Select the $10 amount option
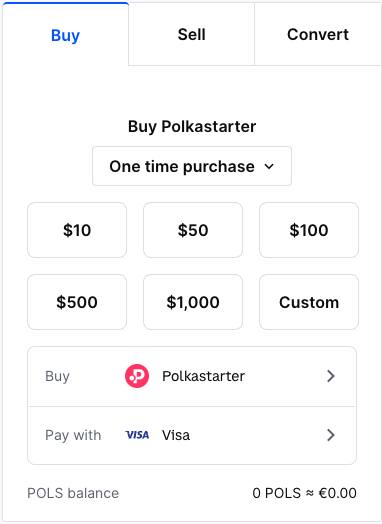Screen dimensions: 382x524 [77, 230]
